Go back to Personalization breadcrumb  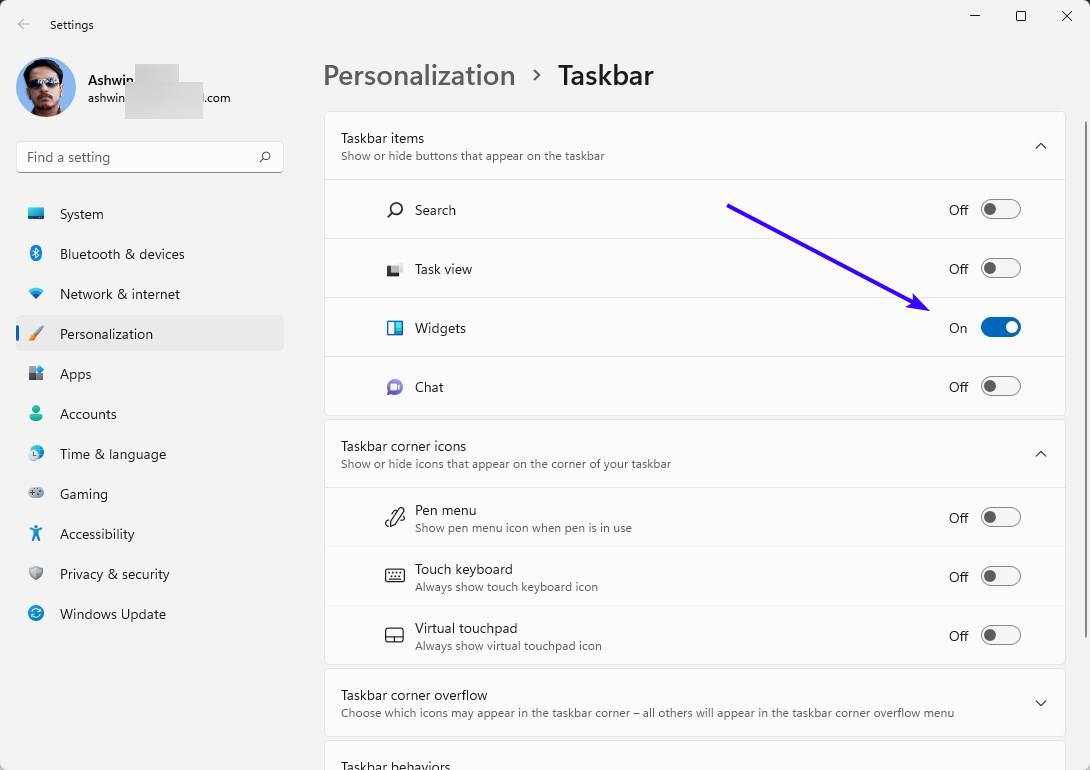coord(419,76)
